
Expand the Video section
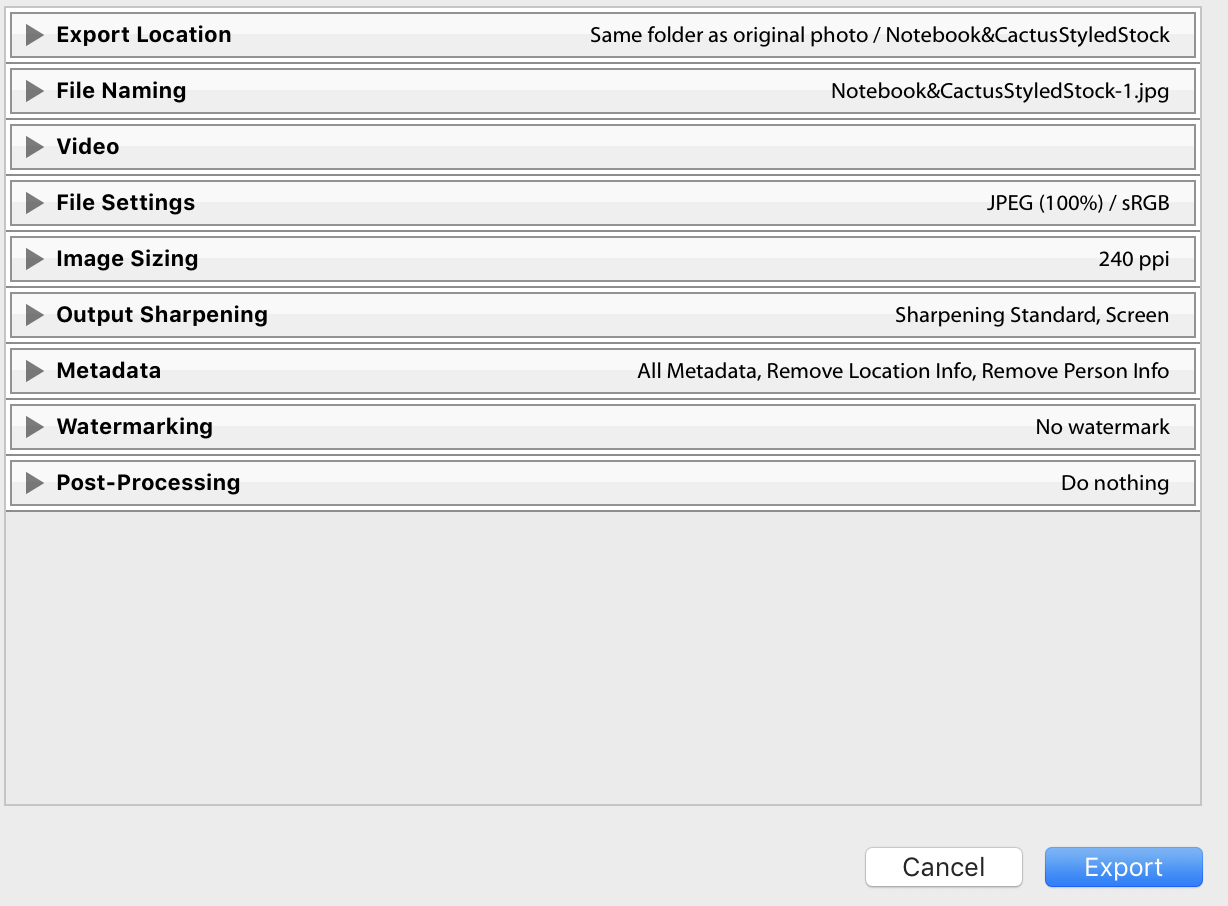[33, 146]
